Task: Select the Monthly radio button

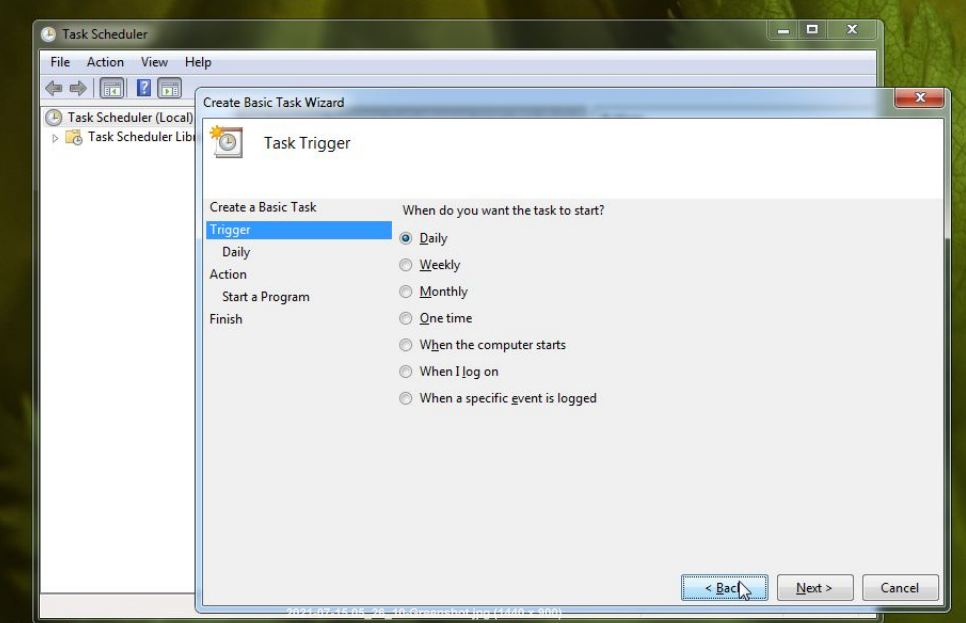Action: tap(405, 291)
